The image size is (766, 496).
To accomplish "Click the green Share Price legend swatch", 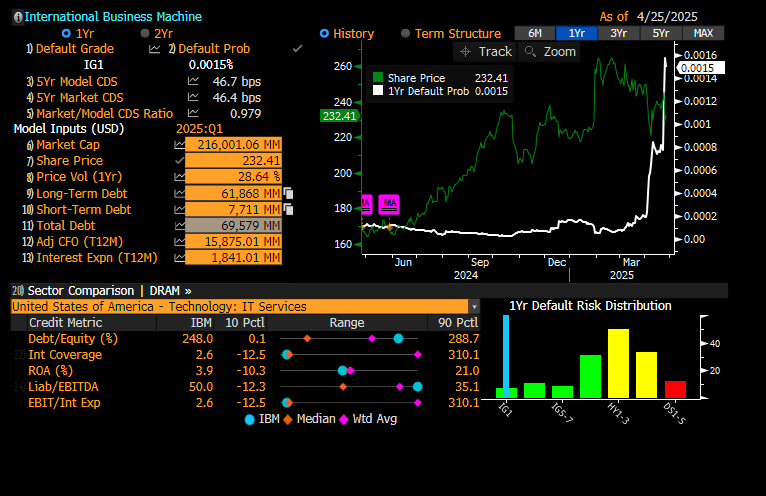I will [x=378, y=78].
